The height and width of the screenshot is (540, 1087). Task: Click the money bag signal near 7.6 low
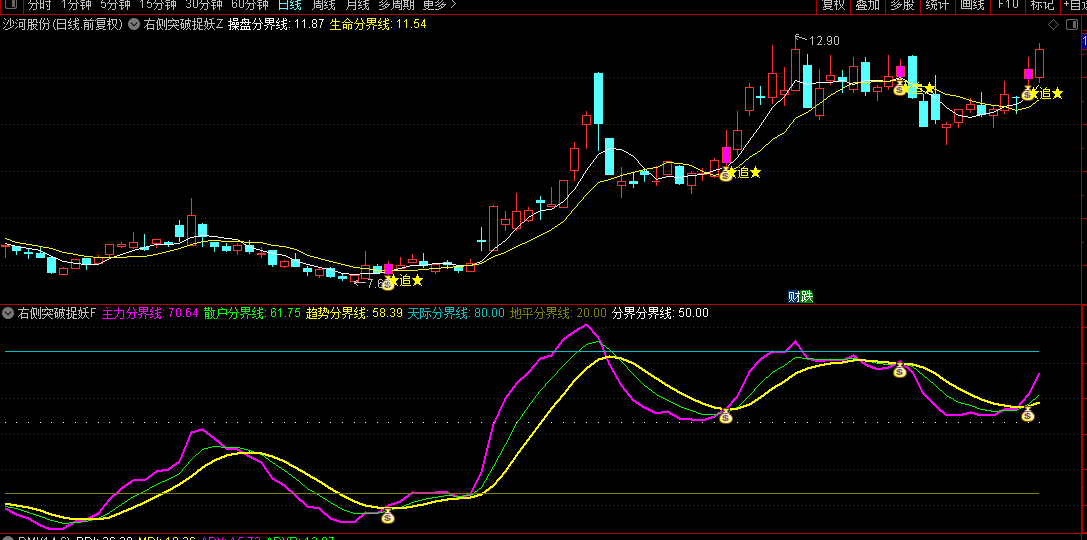(388, 283)
